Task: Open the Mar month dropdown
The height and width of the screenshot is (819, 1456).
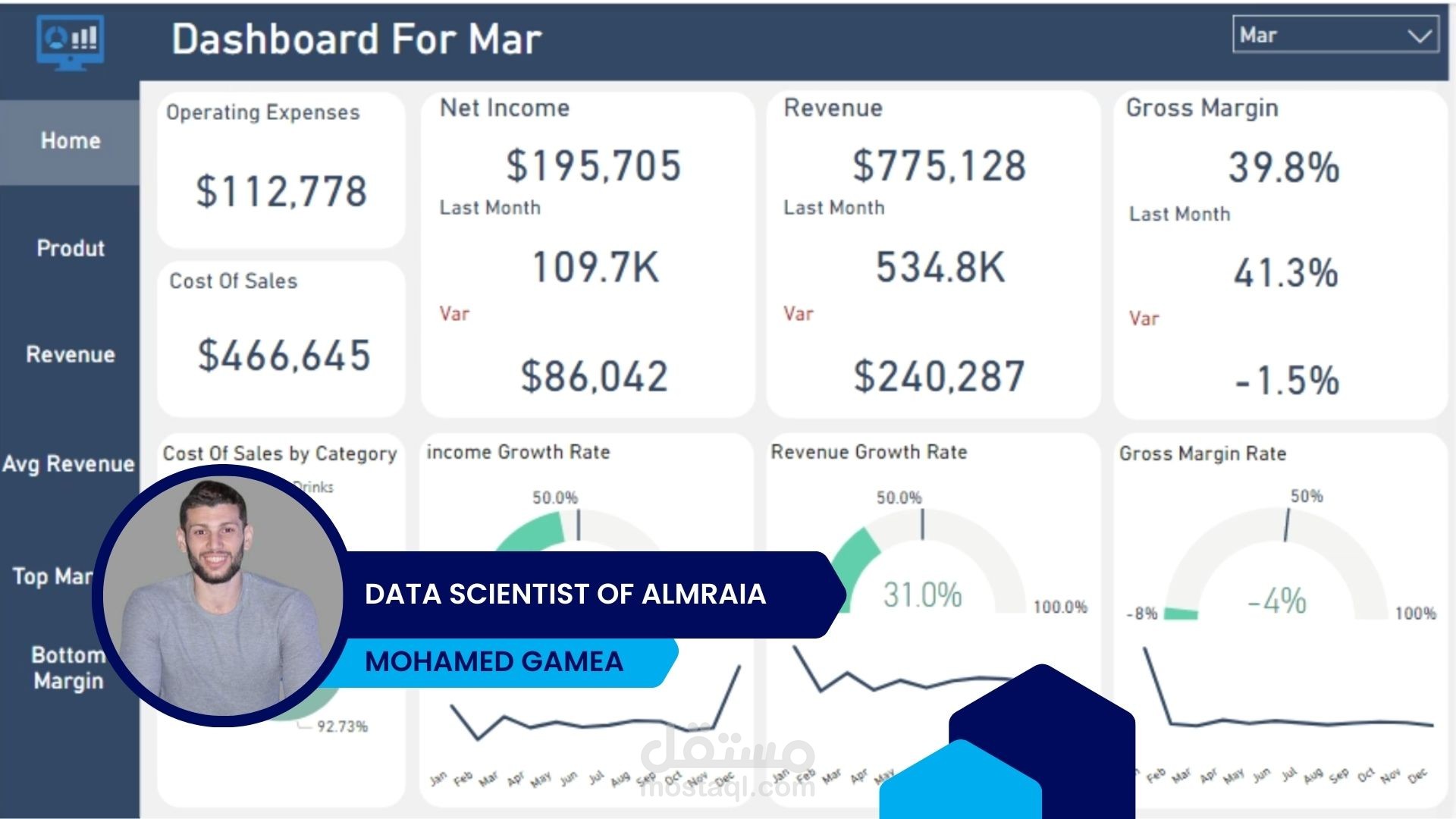Action: [x=1335, y=34]
